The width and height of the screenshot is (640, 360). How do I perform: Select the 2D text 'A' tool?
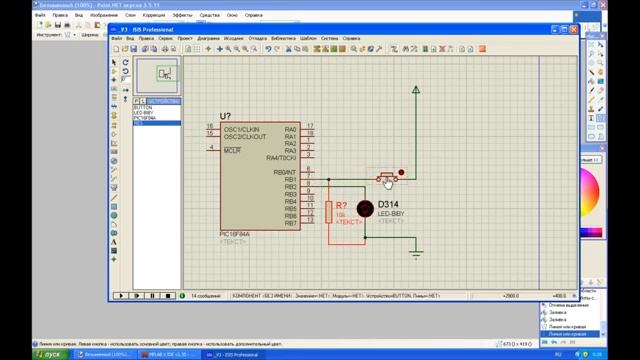tap(114, 242)
